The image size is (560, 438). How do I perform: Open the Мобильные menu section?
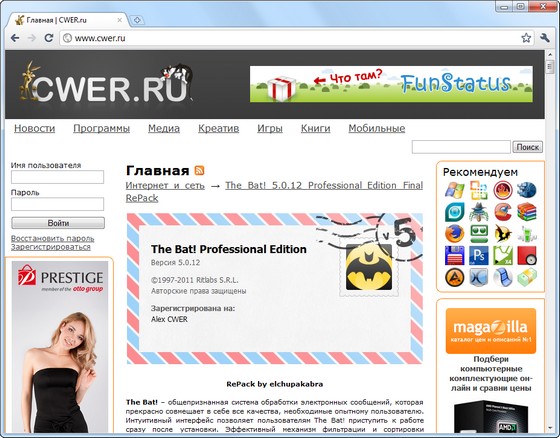pos(377,128)
